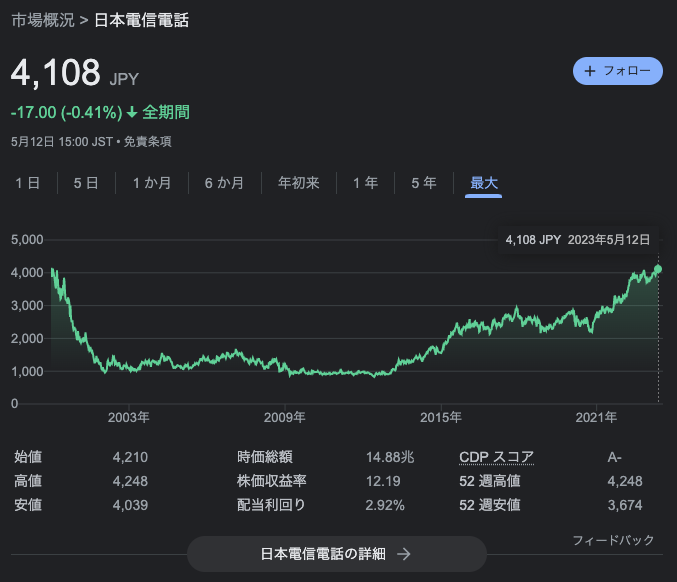Click the フィードバック link

613,540
